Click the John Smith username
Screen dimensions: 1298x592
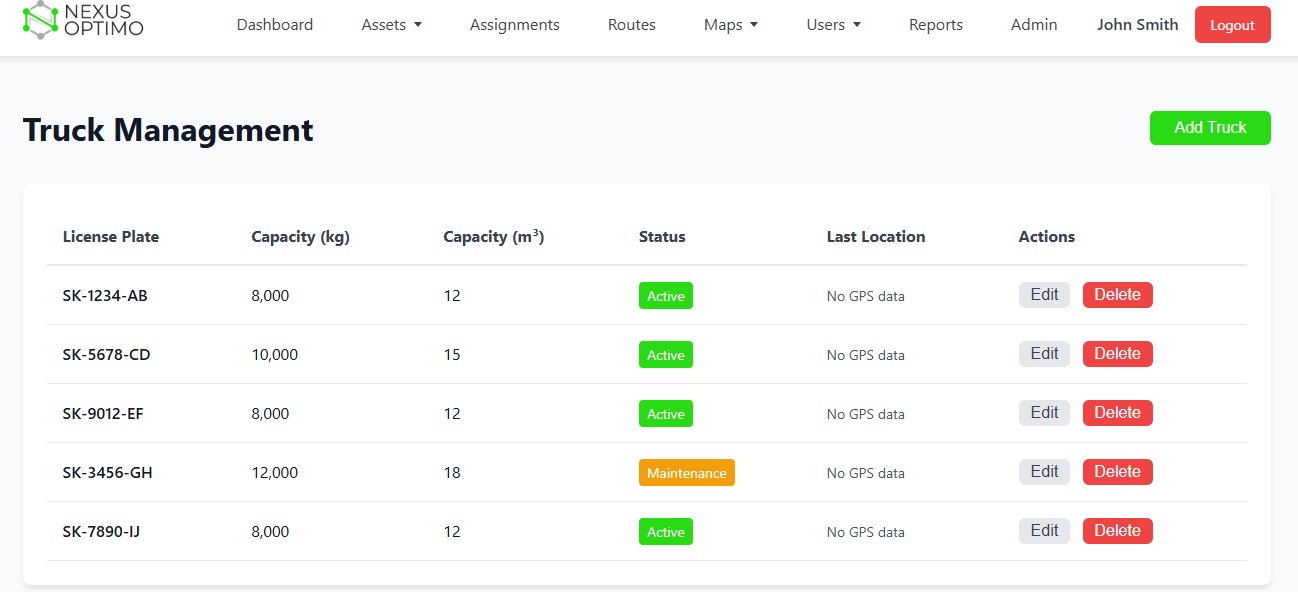1138,25
